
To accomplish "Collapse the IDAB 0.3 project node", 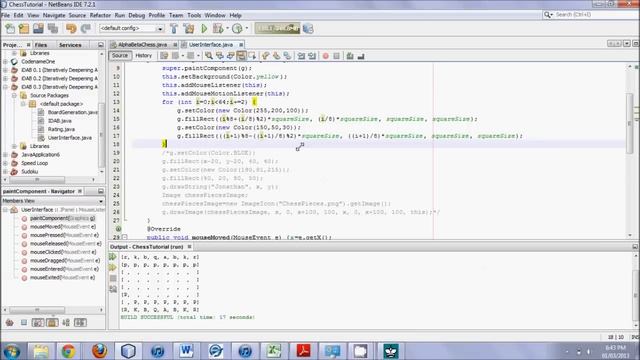I will [5, 87].
